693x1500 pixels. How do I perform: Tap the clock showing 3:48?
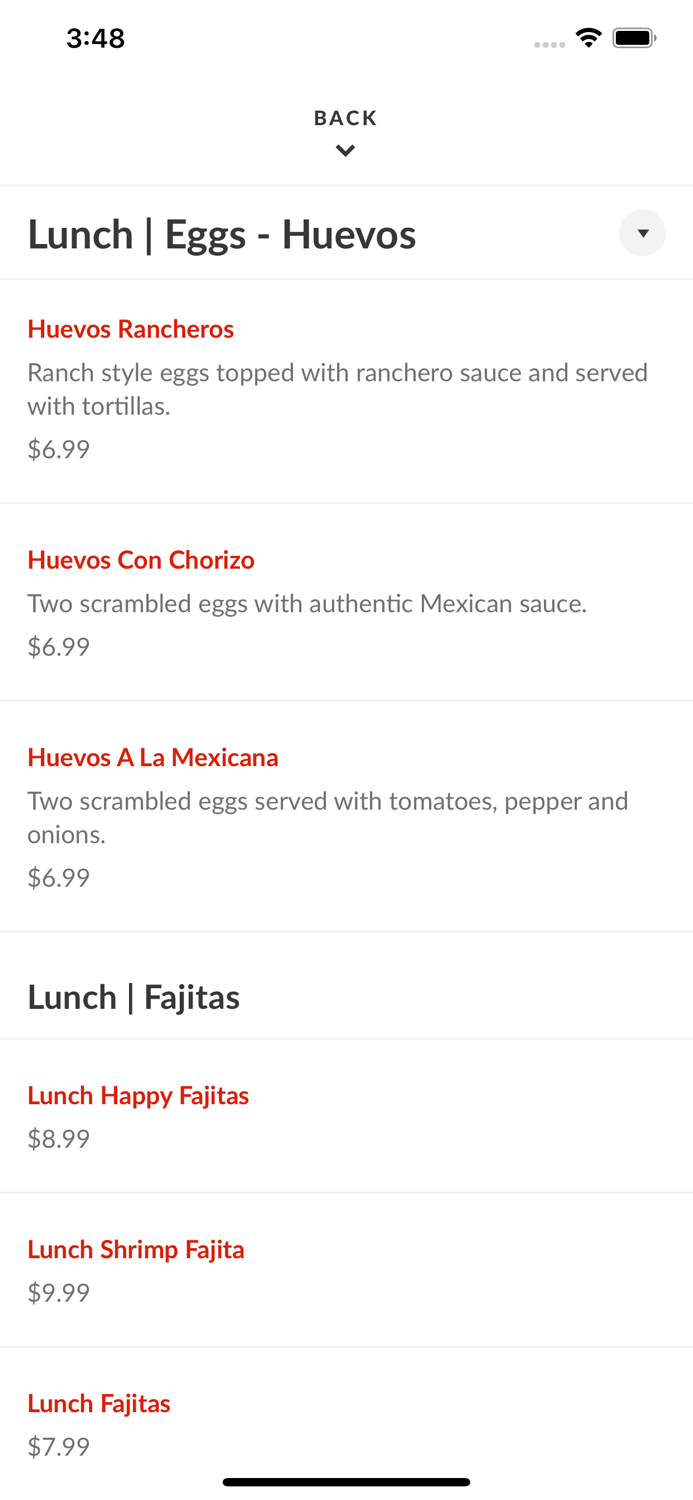click(96, 37)
